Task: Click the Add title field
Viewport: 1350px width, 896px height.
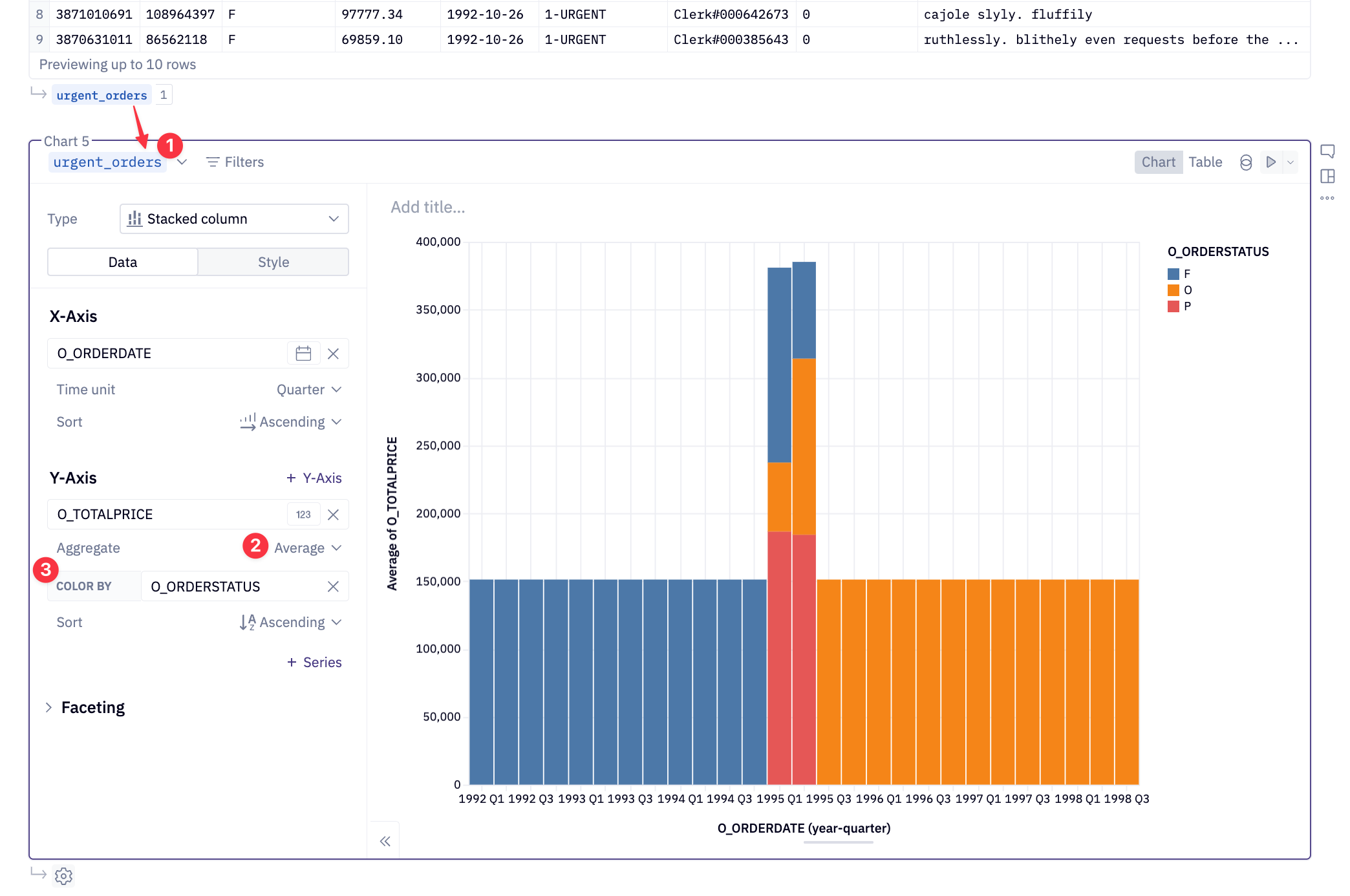Action: (x=427, y=208)
